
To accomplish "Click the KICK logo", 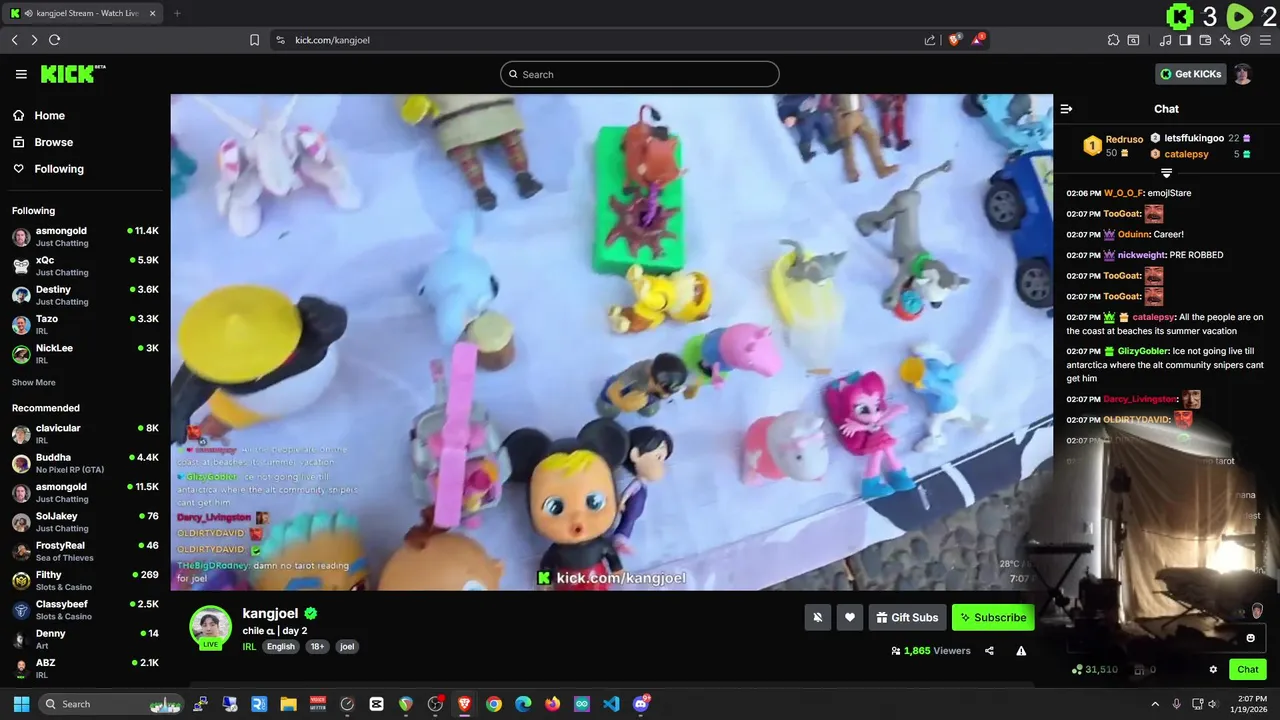I will click(73, 74).
